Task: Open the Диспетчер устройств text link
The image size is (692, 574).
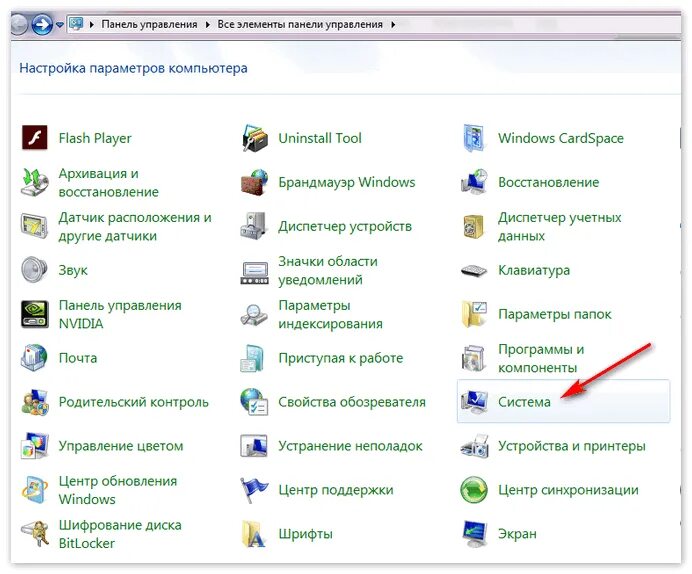Action: pyautogui.click(x=345, y=226)
